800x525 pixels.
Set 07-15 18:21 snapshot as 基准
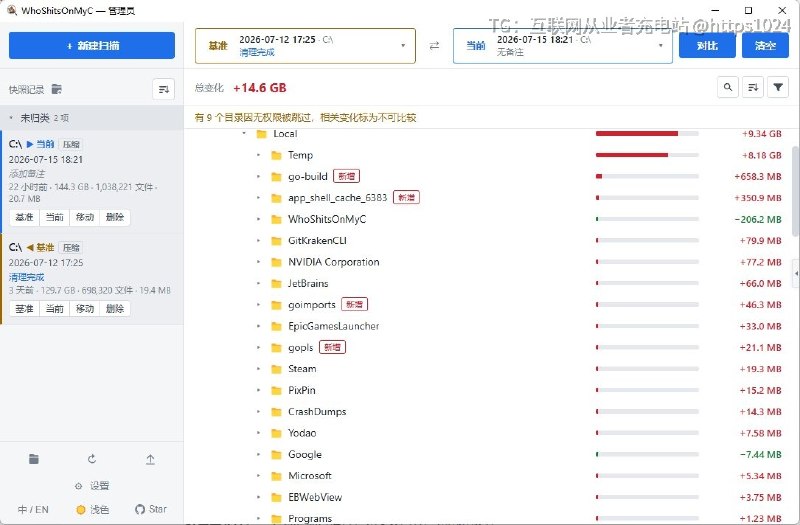tap(24, 217)
